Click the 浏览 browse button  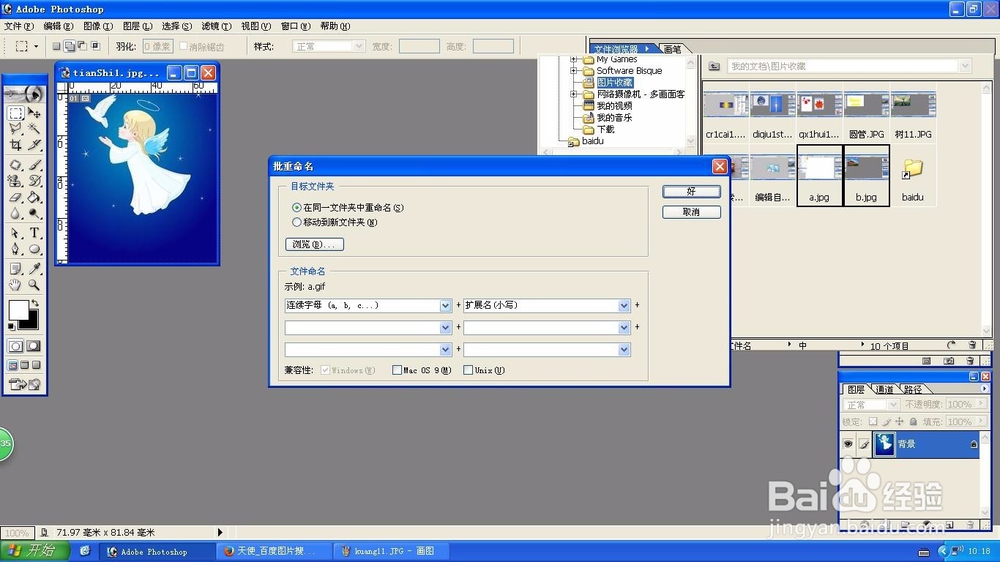[314, 244]
